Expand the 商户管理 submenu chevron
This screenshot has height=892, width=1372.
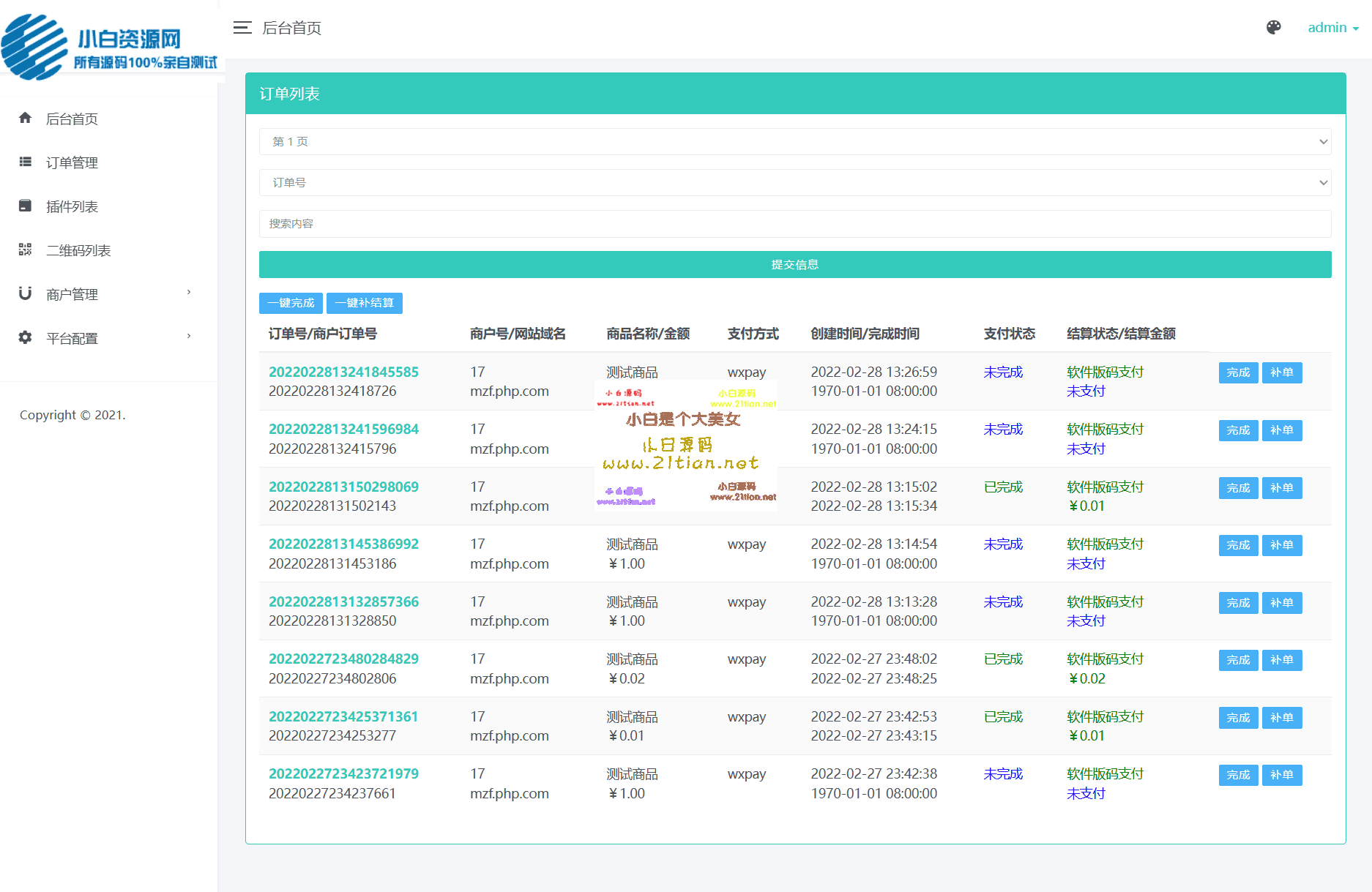coord(189,293)
